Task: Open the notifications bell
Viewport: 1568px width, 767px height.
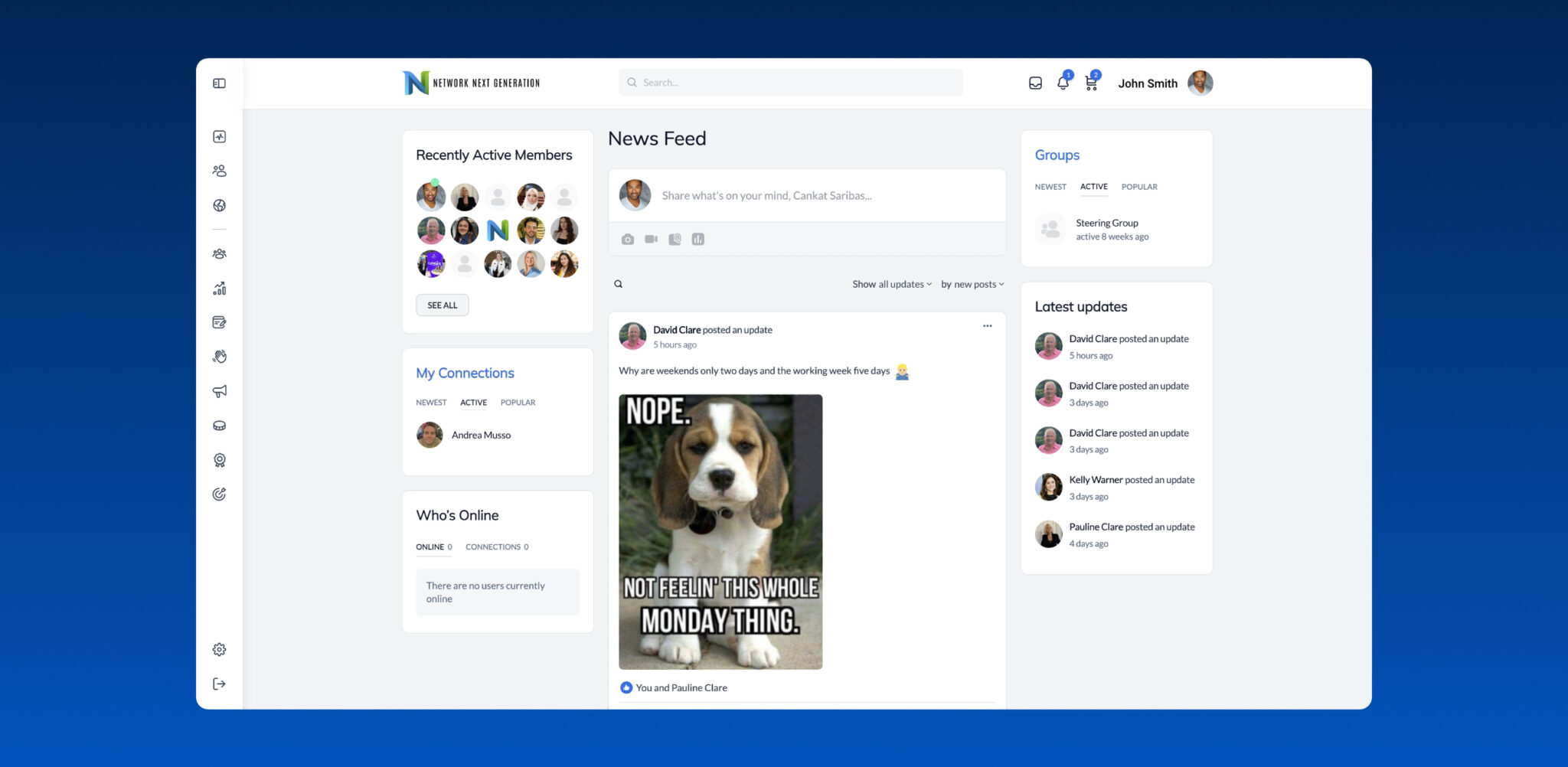Action: click(x=1063, y=83)
